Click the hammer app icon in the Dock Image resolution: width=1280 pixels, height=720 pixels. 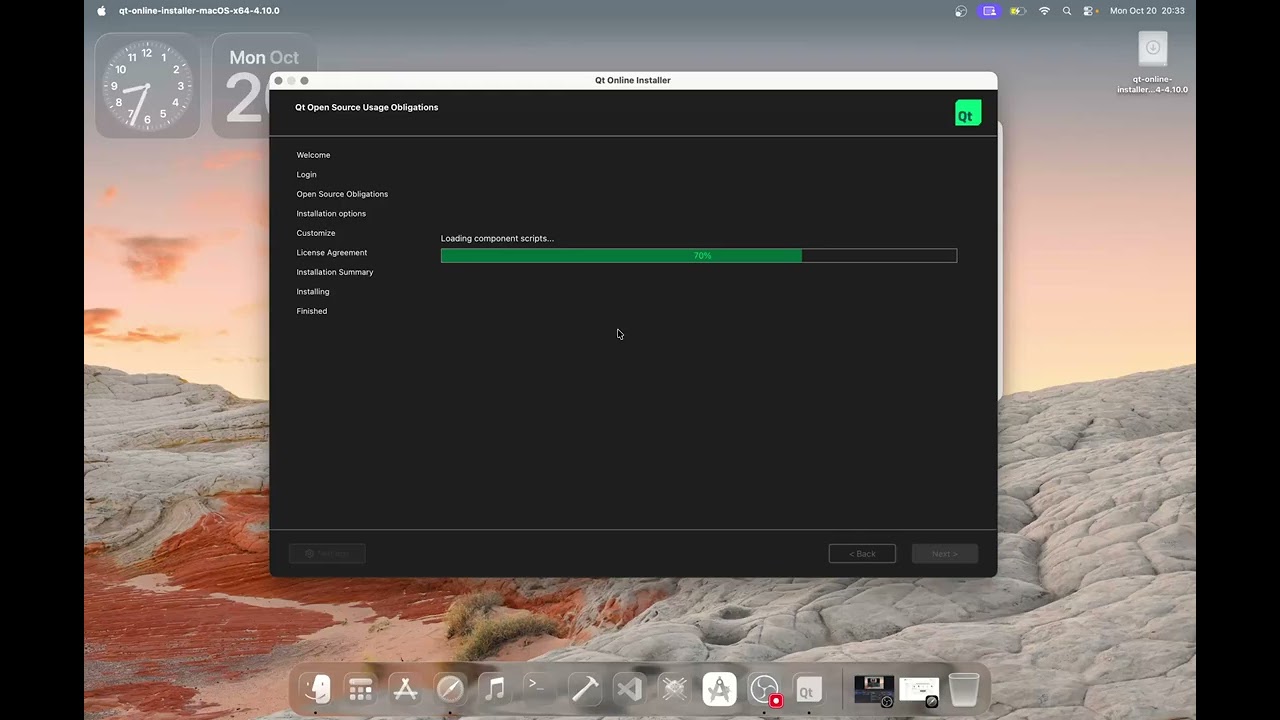coord(584,689)
